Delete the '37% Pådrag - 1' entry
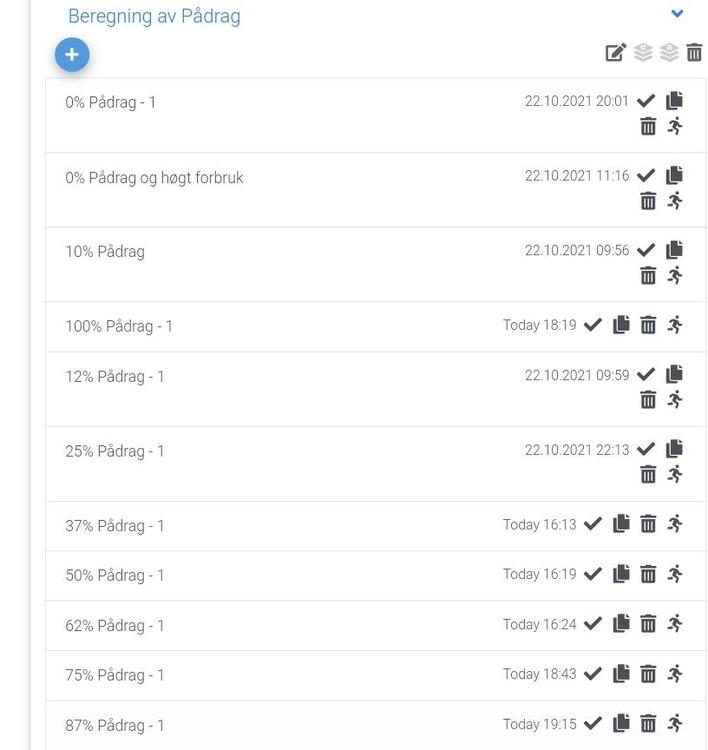The image size is (708, 750). pyautogui.click(x=648, y=524)
